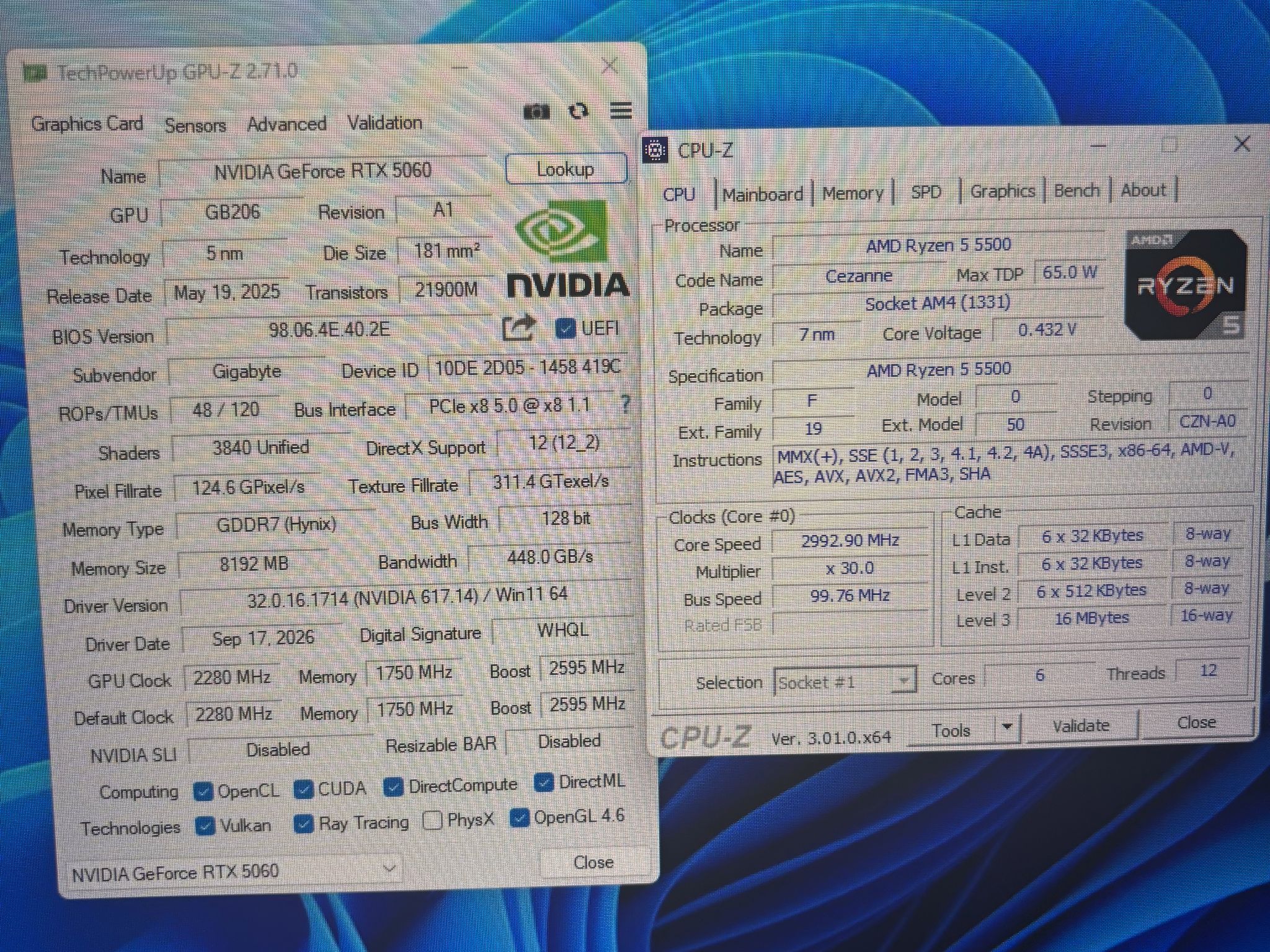This screenshot has width=1270, height=952.
Task: Switch to the Advanced tab in GPU-Z
Action: click(286, 124)
